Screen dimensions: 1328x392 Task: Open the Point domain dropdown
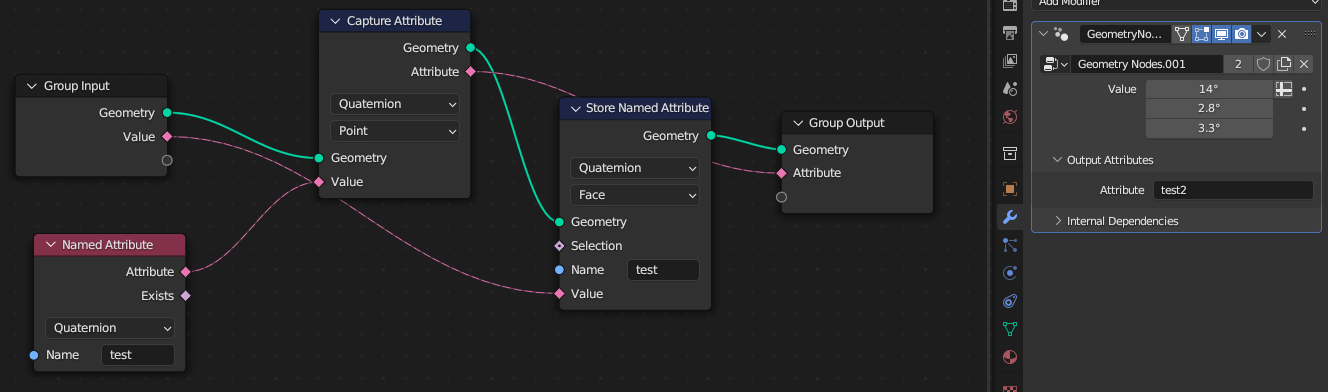click(395, 131)
